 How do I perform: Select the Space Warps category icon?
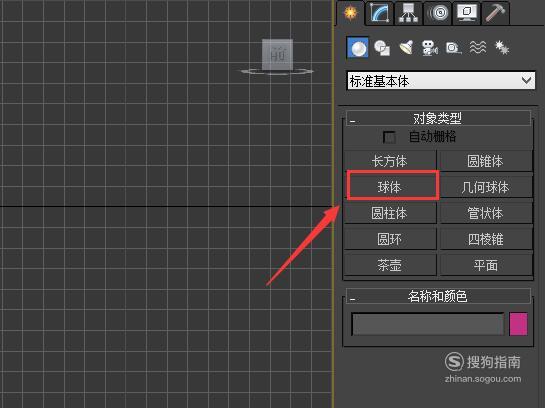click(x=478, y=48)
